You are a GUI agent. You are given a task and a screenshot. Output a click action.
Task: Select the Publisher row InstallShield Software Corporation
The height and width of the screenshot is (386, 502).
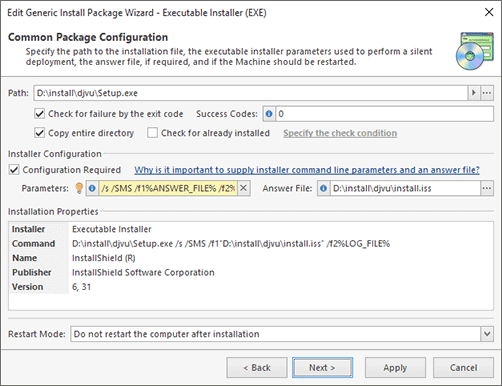pyautogui.click(x=251, y=272)
